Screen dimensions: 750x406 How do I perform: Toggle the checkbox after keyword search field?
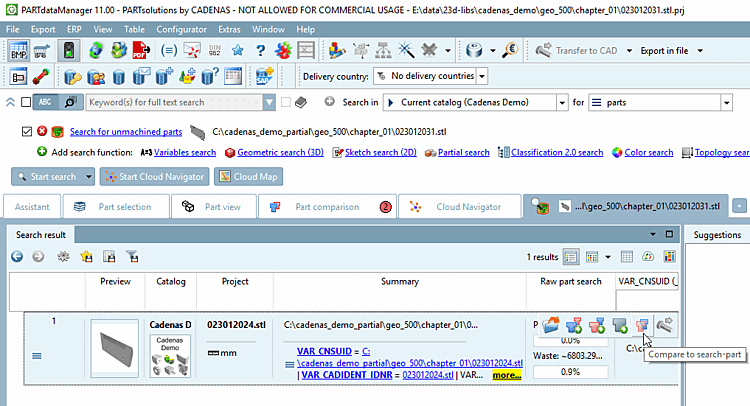[286, 102]
